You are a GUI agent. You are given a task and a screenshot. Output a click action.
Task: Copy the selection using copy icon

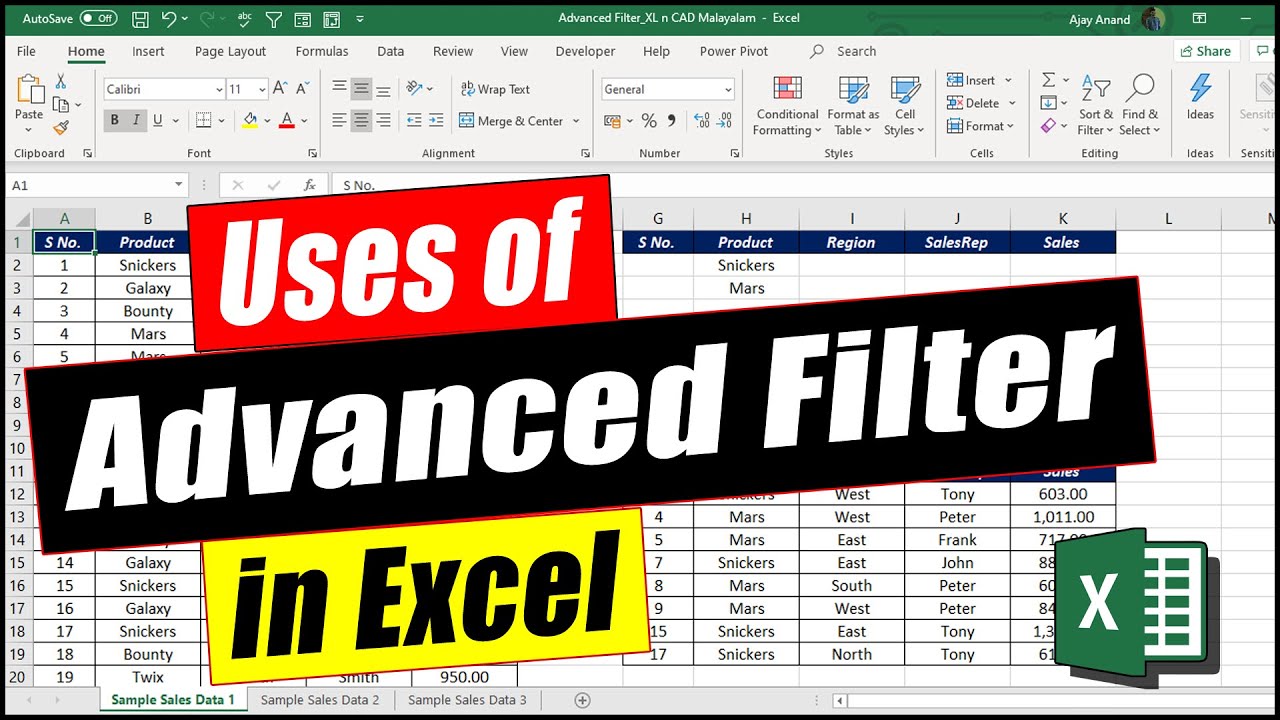[61, 105]
